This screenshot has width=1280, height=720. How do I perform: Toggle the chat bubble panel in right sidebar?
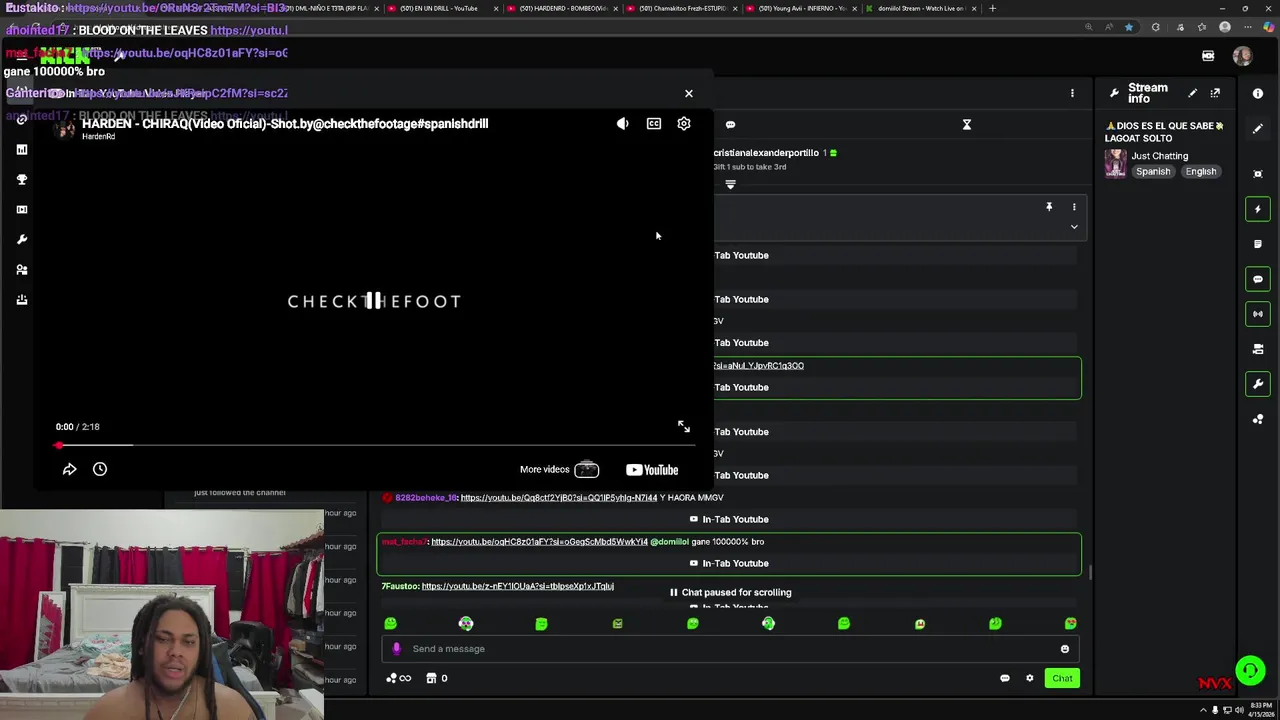click(1258, 279)
